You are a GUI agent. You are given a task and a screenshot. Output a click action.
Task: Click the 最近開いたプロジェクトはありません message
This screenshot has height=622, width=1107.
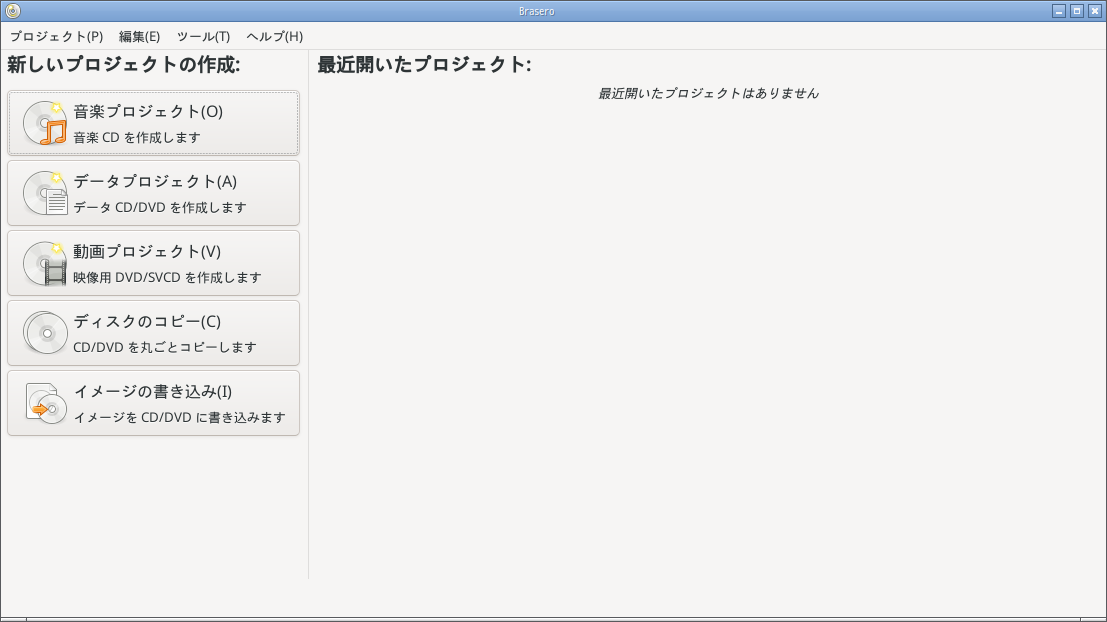[708, 93]
